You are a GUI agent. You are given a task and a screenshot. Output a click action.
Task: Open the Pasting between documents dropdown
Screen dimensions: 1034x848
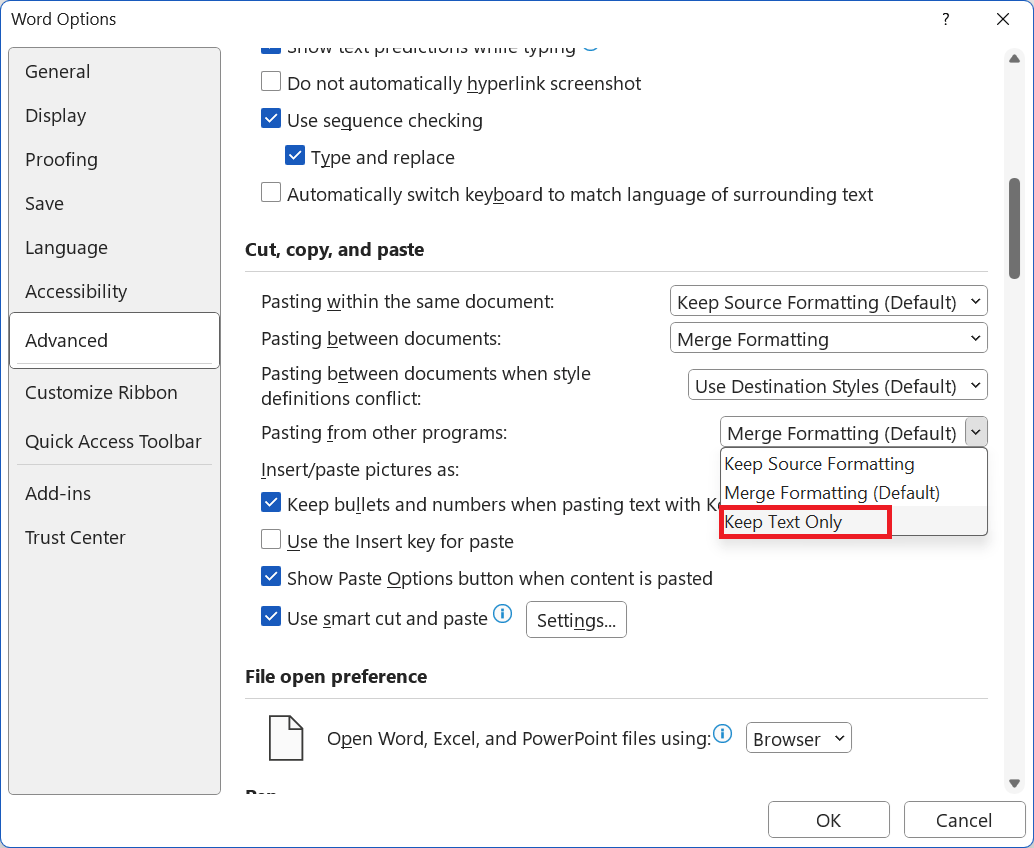click(x=829, y=339)
